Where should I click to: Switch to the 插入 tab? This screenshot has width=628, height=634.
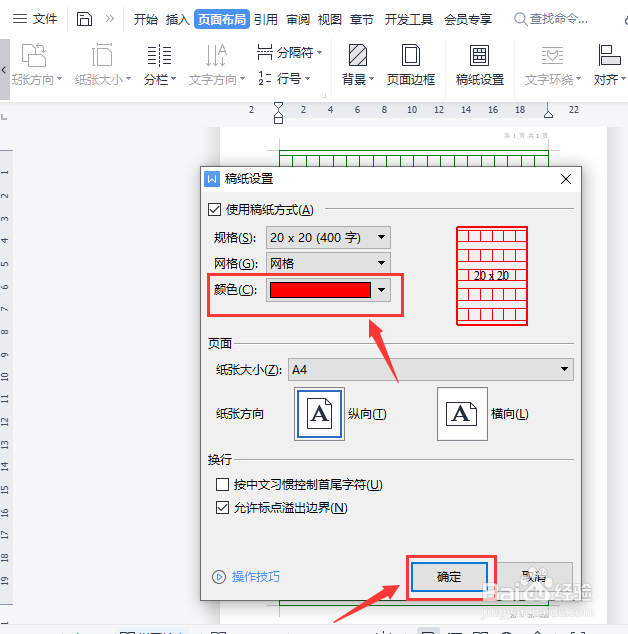(x=178, y=19)
